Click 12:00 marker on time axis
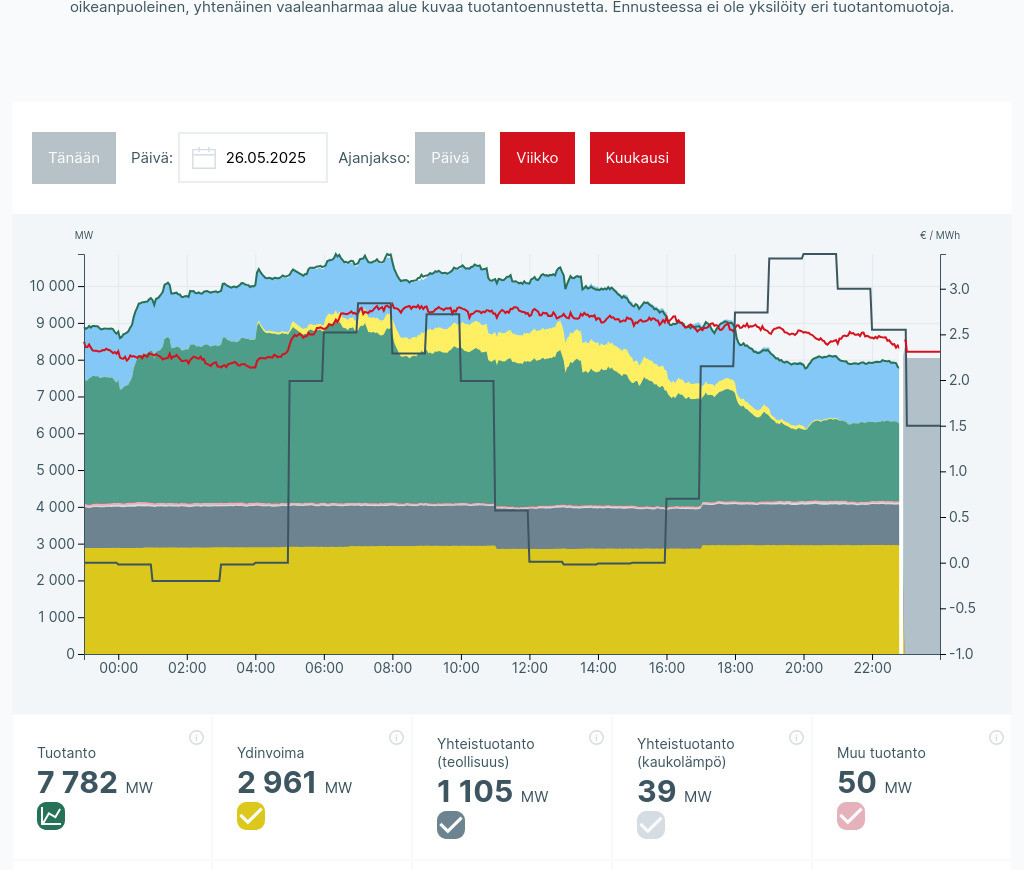This screenshot has width=1024, height=870. pyautogui.click(x=529, y=668)
